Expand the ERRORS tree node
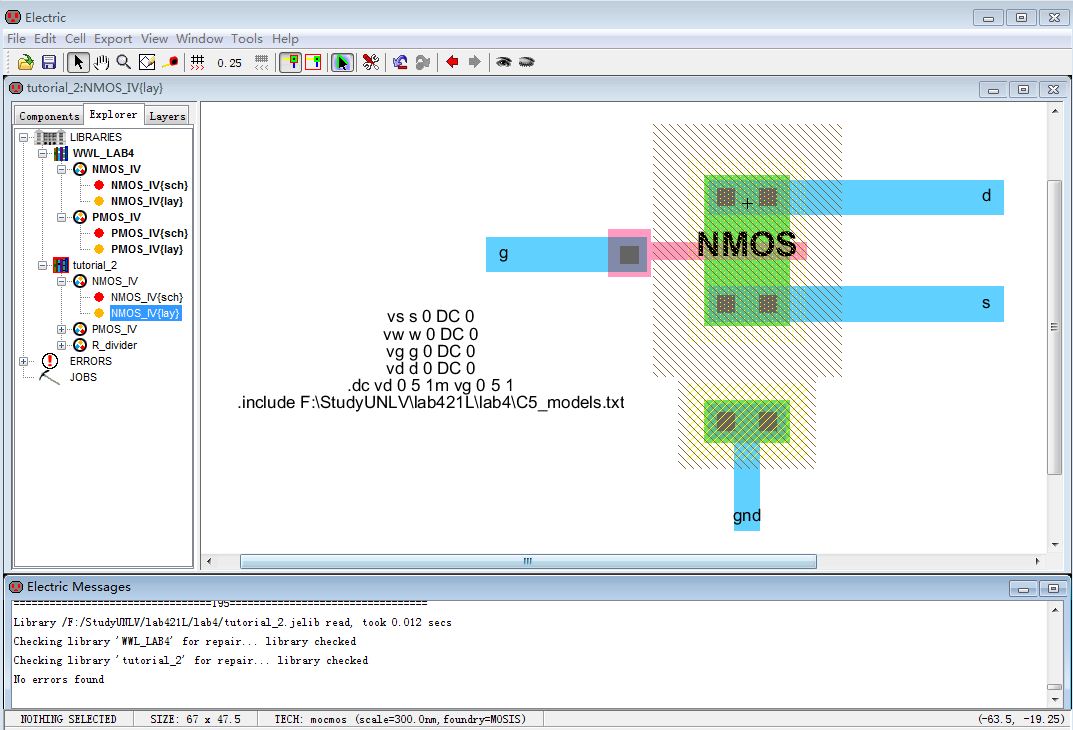 pos(25,361)
